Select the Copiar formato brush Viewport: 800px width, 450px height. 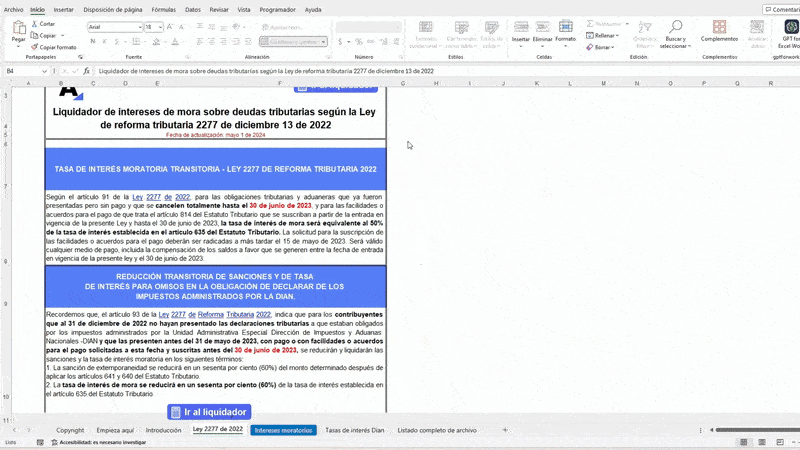point(35,47)
